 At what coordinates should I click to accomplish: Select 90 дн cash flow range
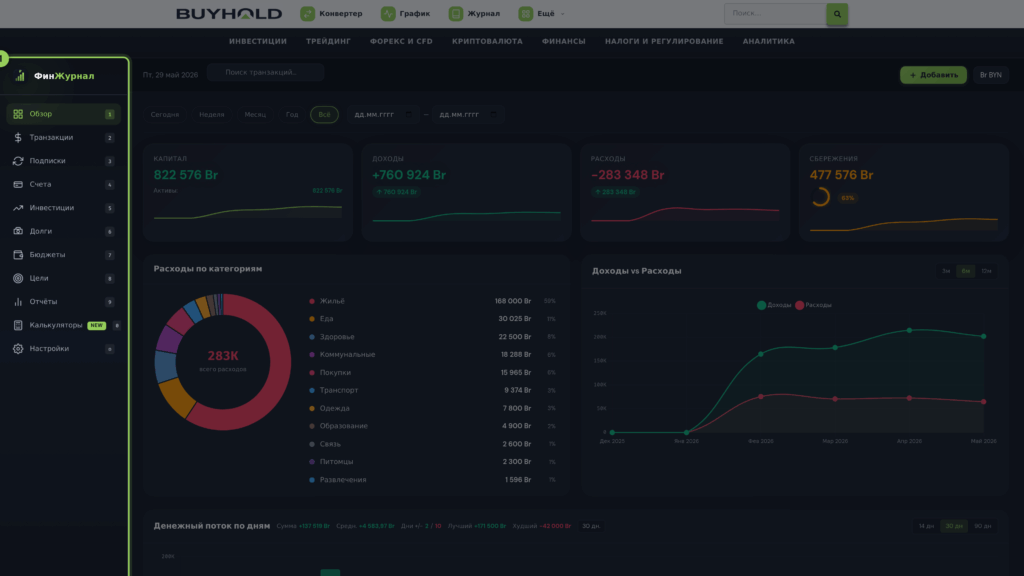click(982, 526)
